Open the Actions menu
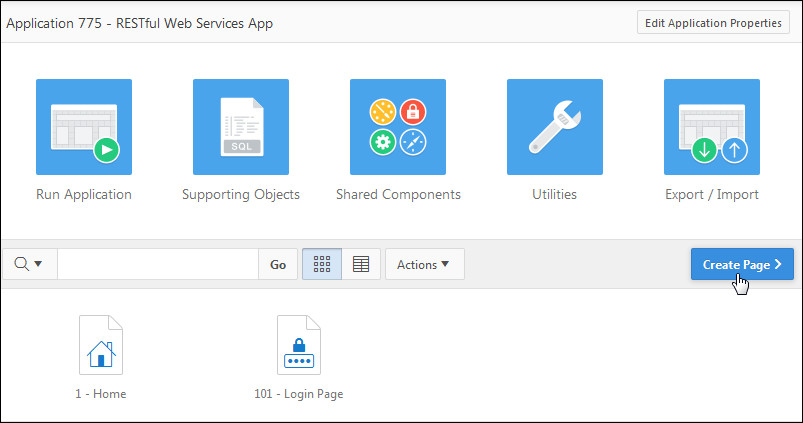Image resolution: width=803 pixels, height=423 pixels. click(424, 265)
